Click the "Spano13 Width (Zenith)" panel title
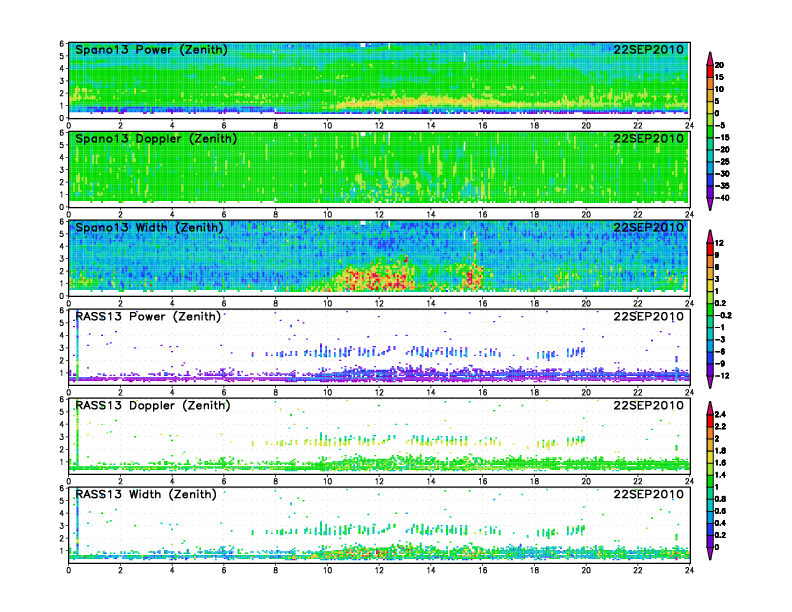 point(149,228)
